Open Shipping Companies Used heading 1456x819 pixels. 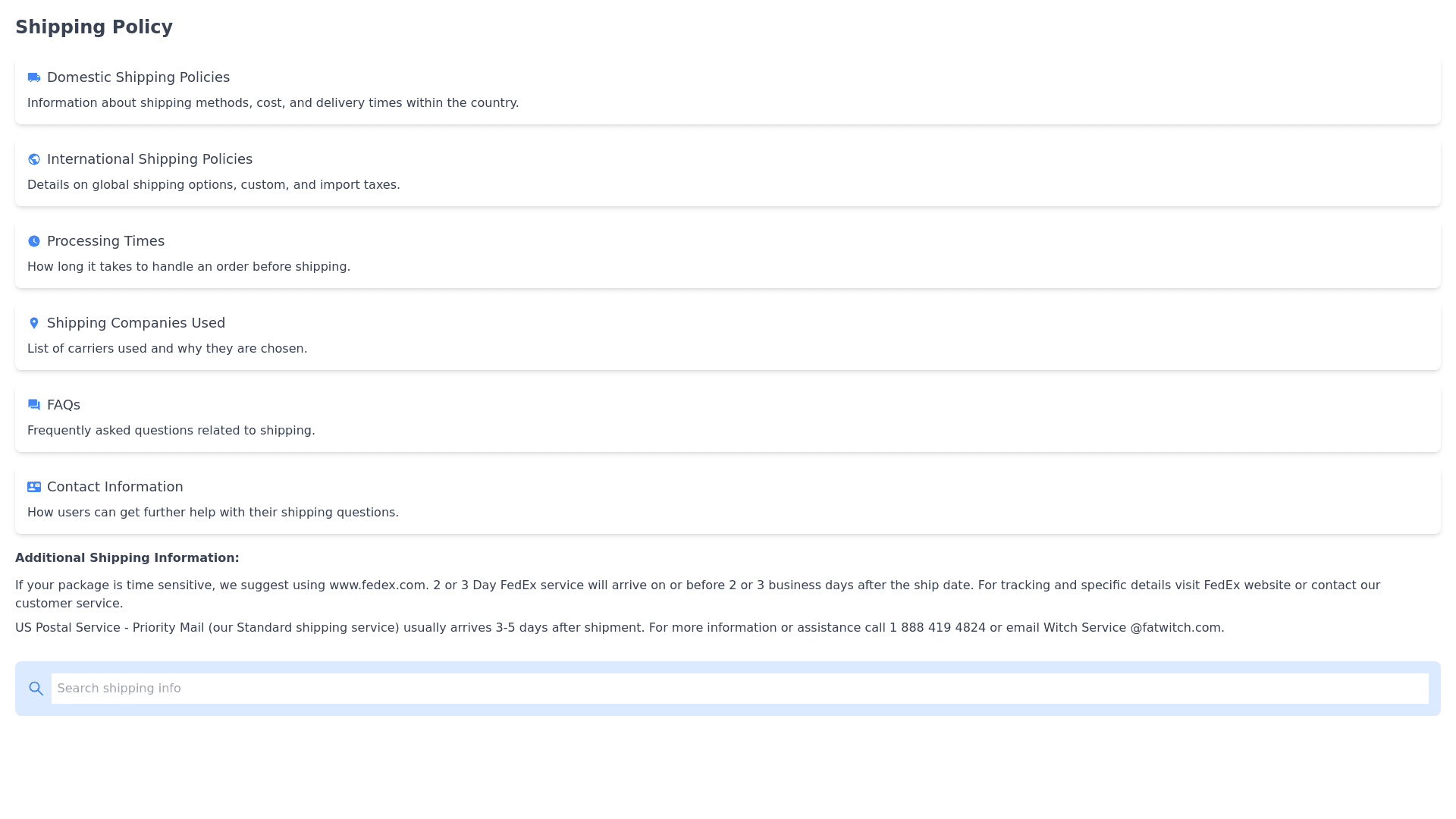pos(136,323)
